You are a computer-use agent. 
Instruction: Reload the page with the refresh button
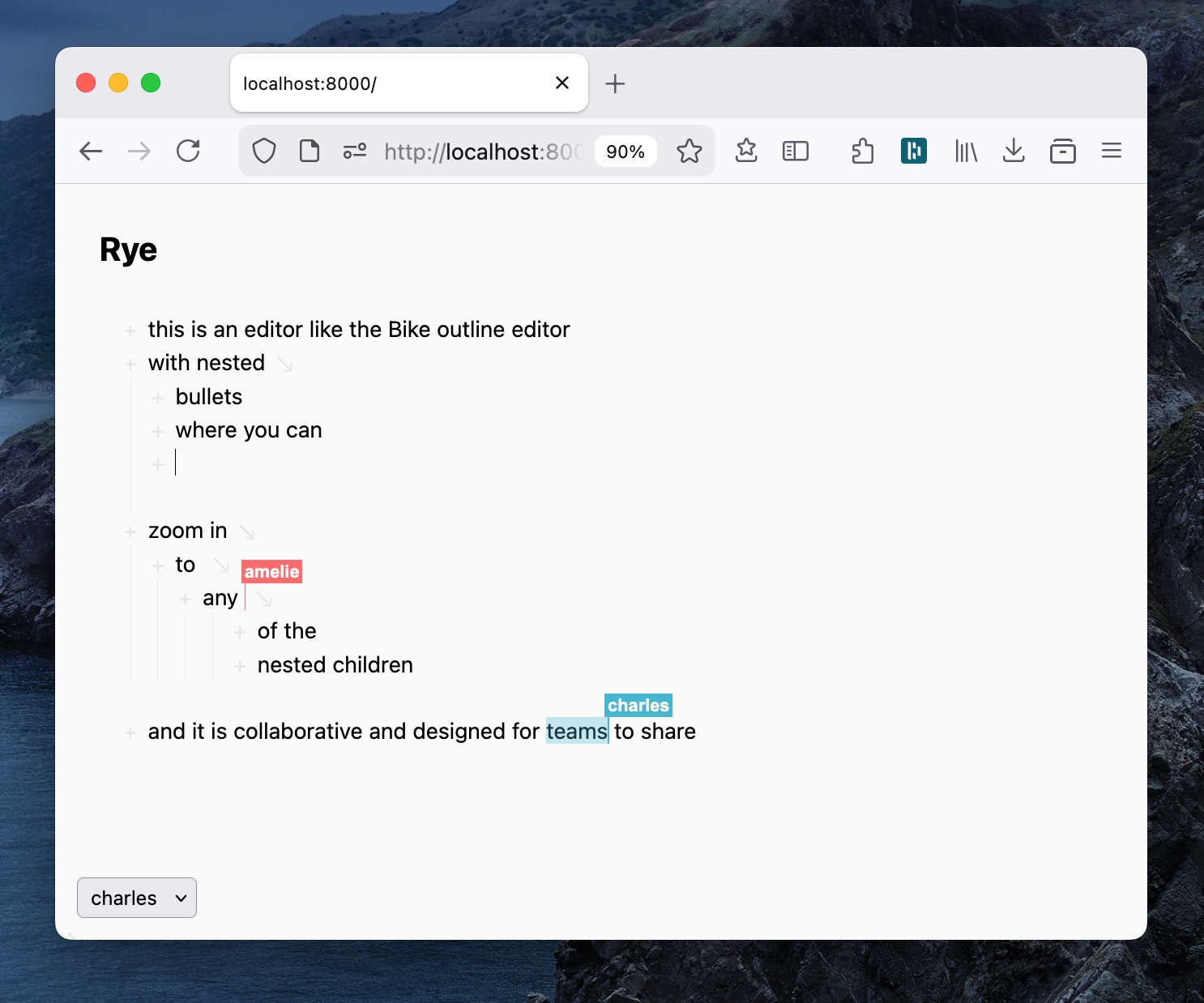coord(188,152)
